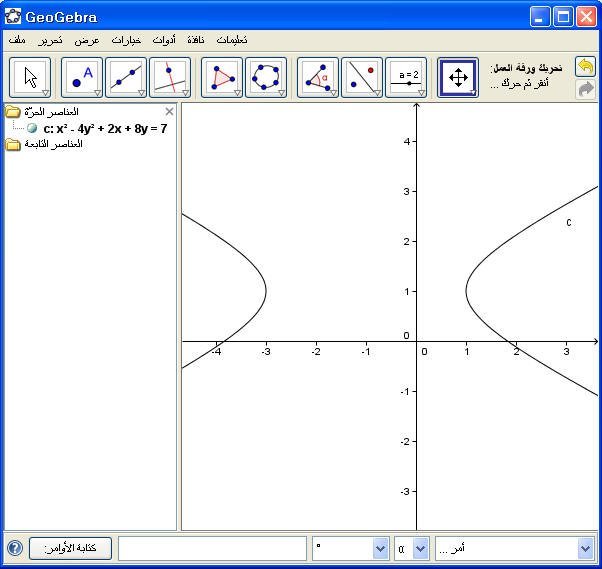The height and width of the screenshot is (569, 602).
Task: Click the label c on the hyperbola
Action: (569, 222)
